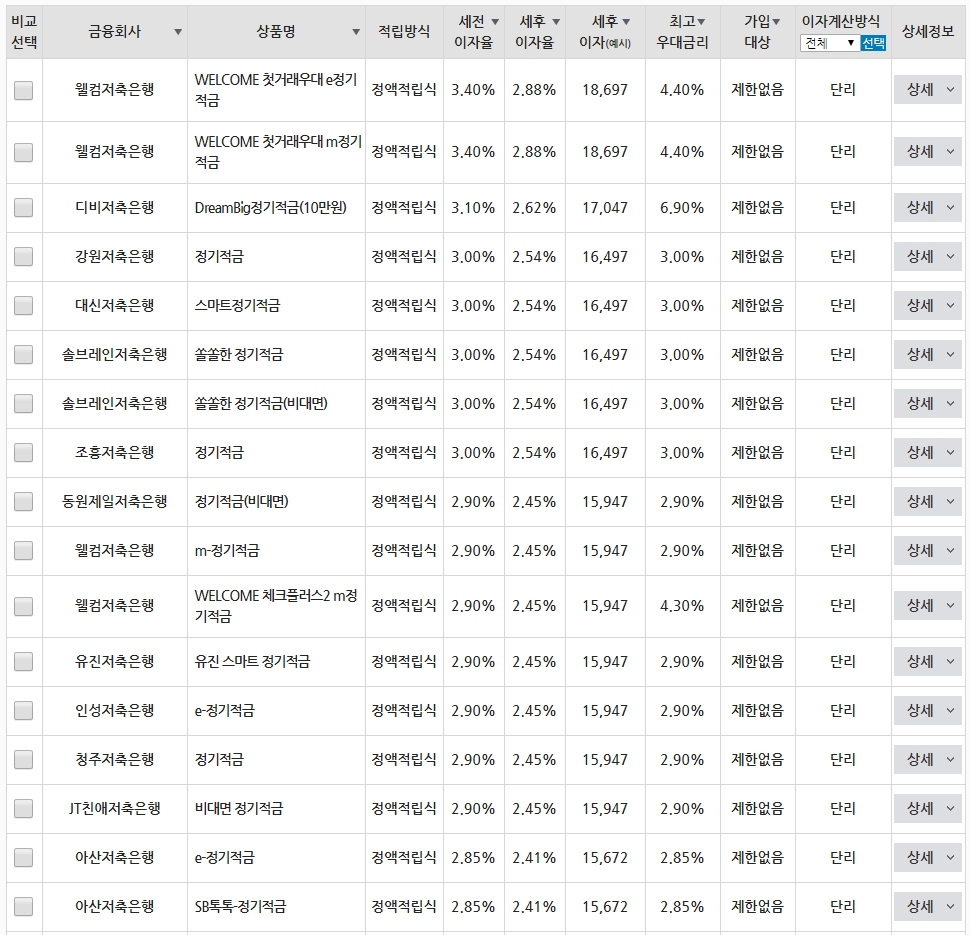Expand 상세 for WELCOME 첫거래우대 e정기적금
Screen dimensions: 970x935
pyautogui.click(x=927, y=90)
